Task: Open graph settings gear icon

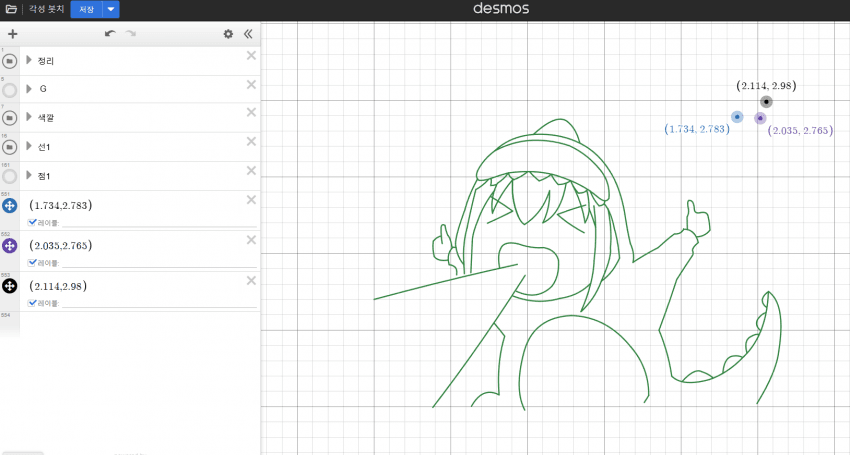Action: tap(228, 34)
